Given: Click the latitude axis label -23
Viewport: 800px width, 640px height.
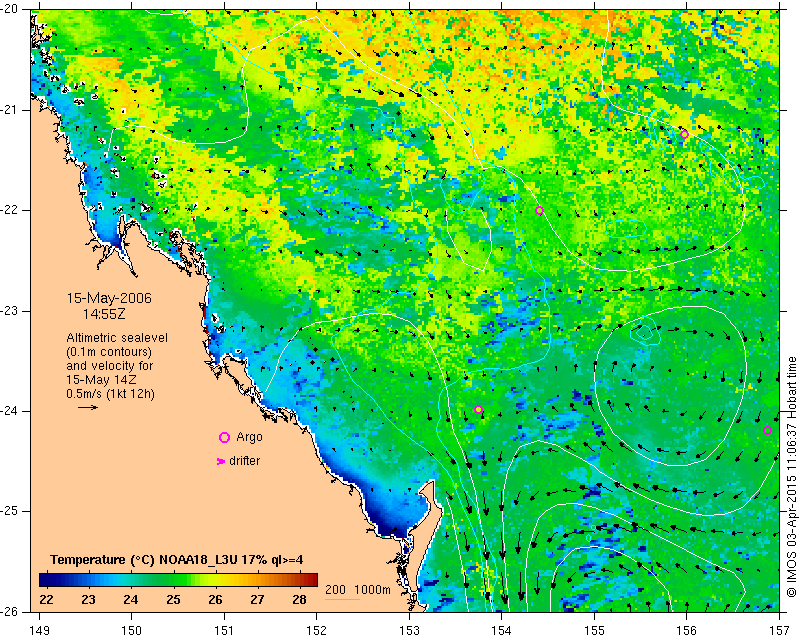Looking at the screenshot, I should pyautogui.click(x=9, y=310).
